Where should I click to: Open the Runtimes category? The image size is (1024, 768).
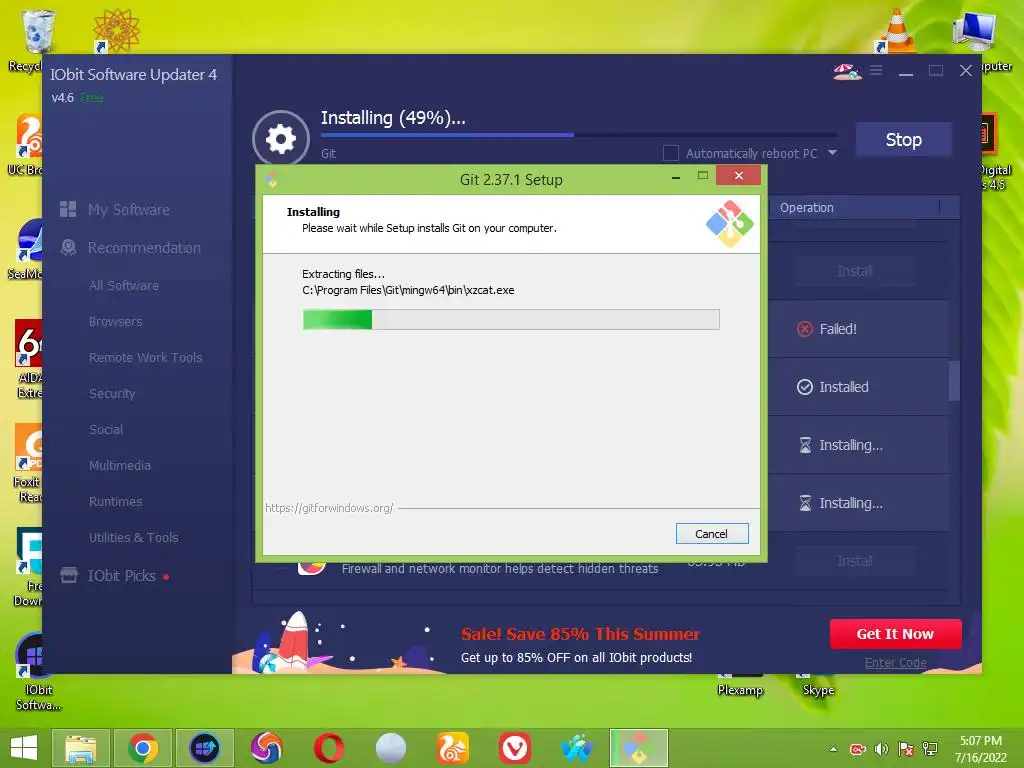(x=115, y=501)
